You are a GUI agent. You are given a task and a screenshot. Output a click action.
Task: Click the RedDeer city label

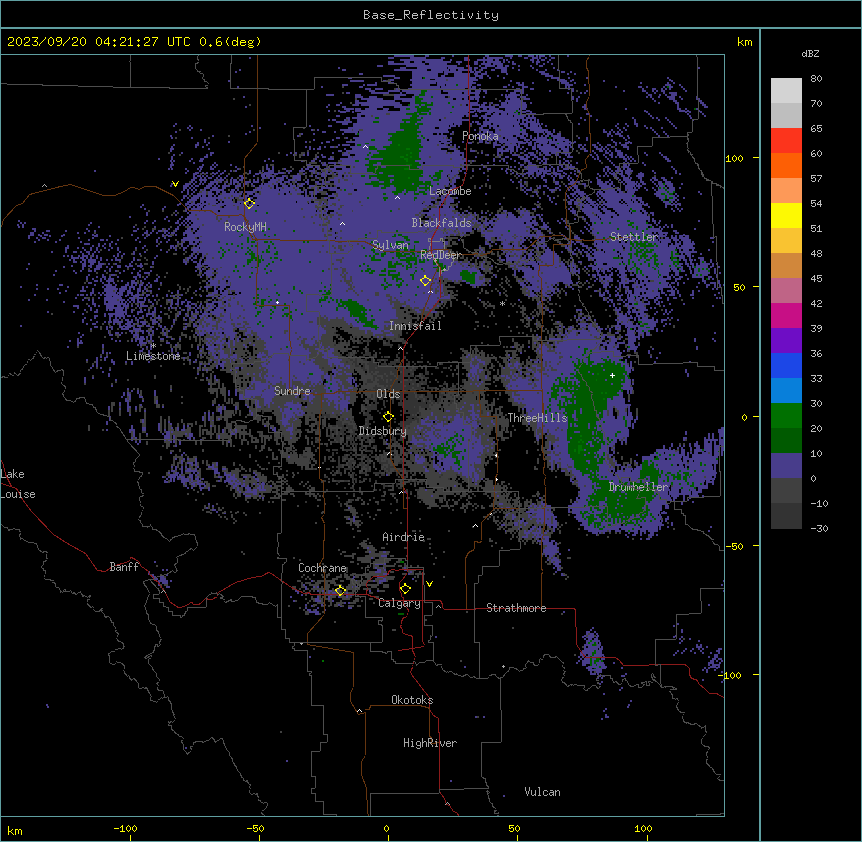(x=440, y=255)
